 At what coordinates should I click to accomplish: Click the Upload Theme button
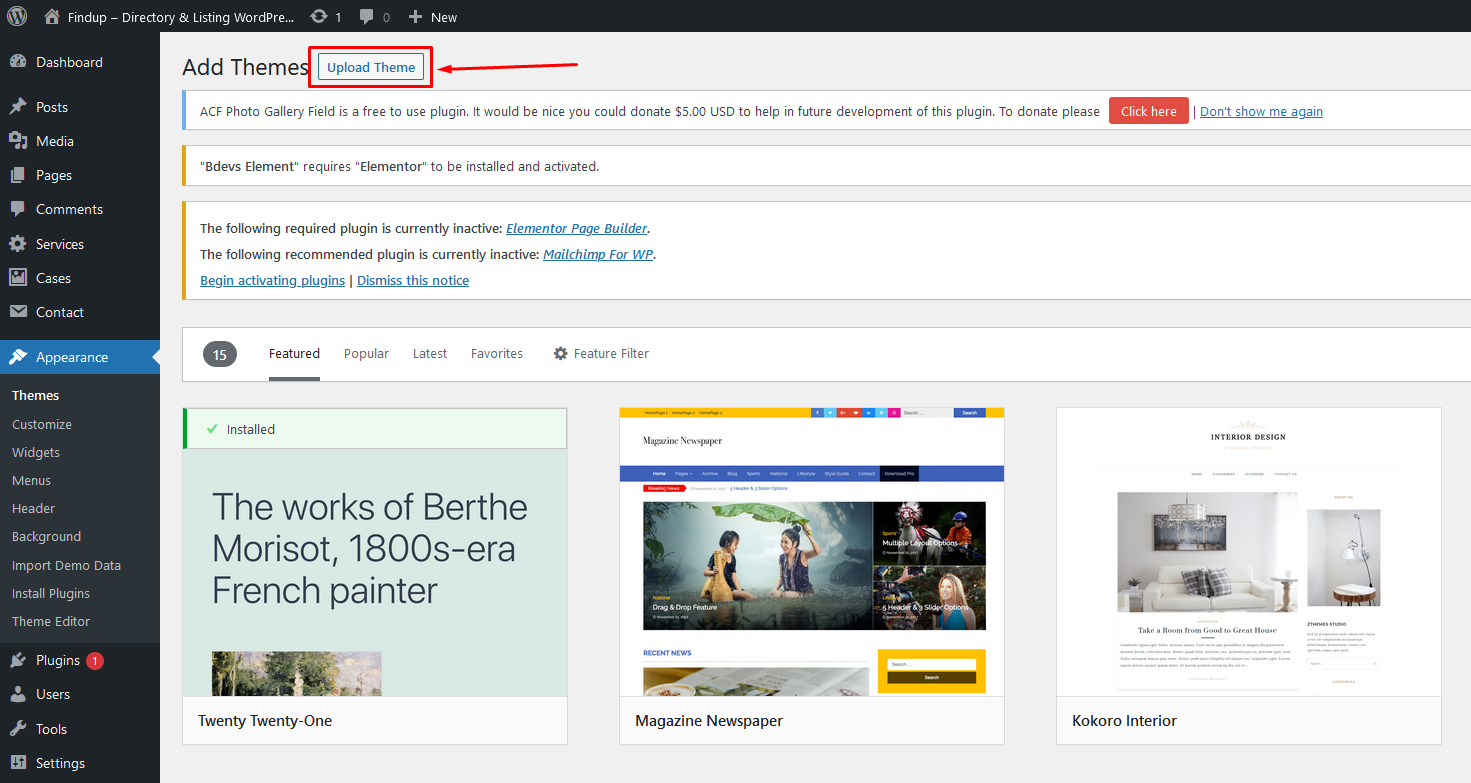pyautogui.click(x=371, y=67)
